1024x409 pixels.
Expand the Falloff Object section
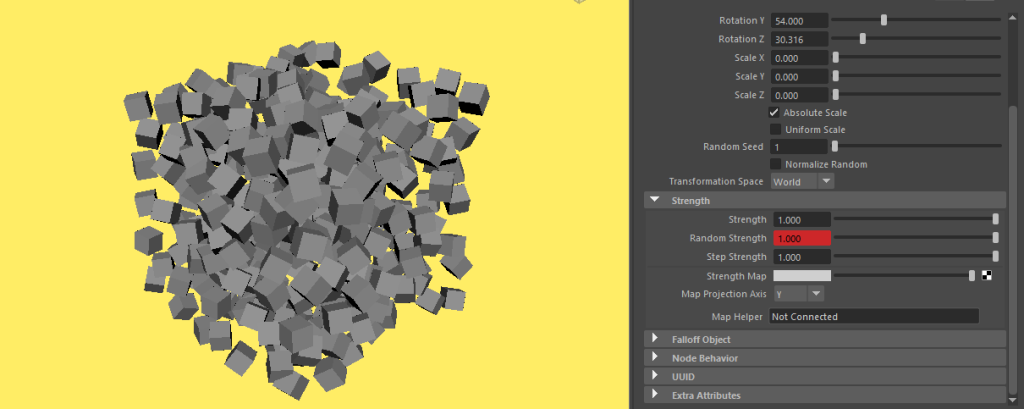(655, 340)
